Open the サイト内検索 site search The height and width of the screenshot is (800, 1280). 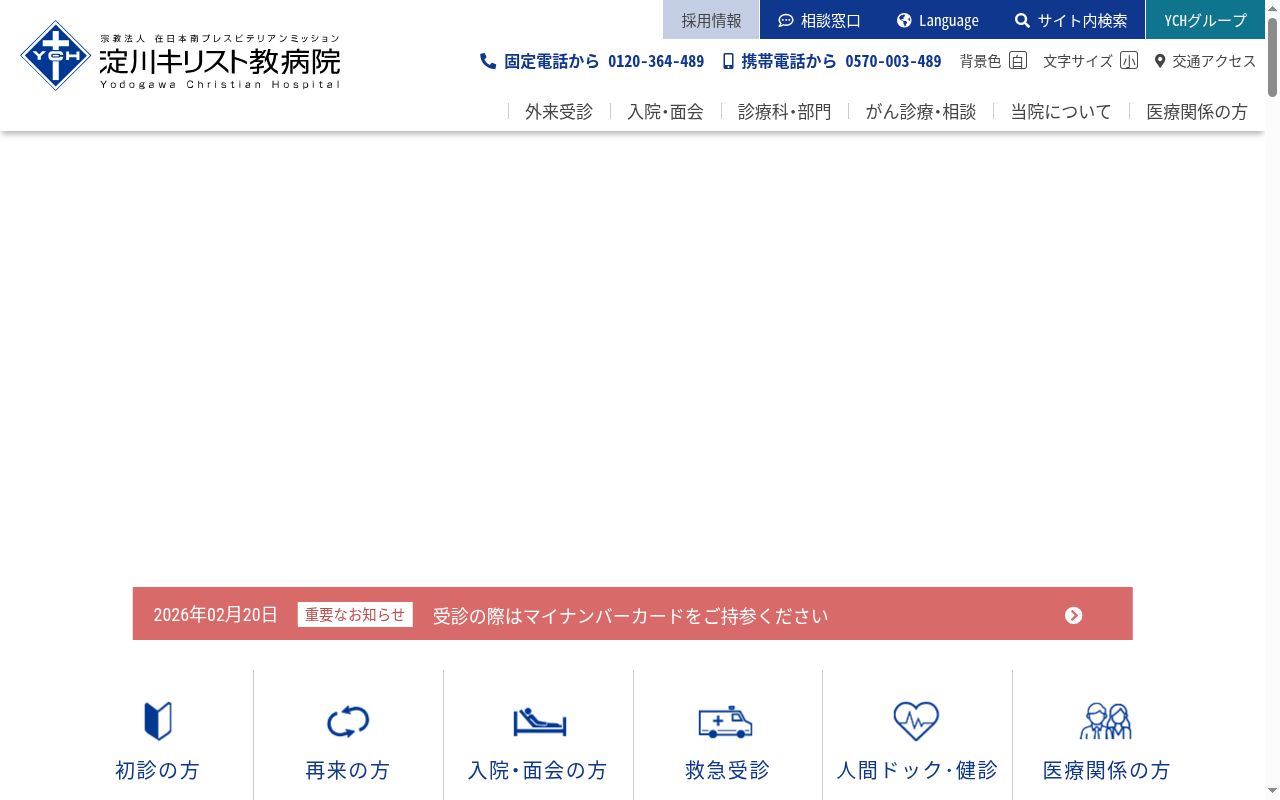[1071, 20]
